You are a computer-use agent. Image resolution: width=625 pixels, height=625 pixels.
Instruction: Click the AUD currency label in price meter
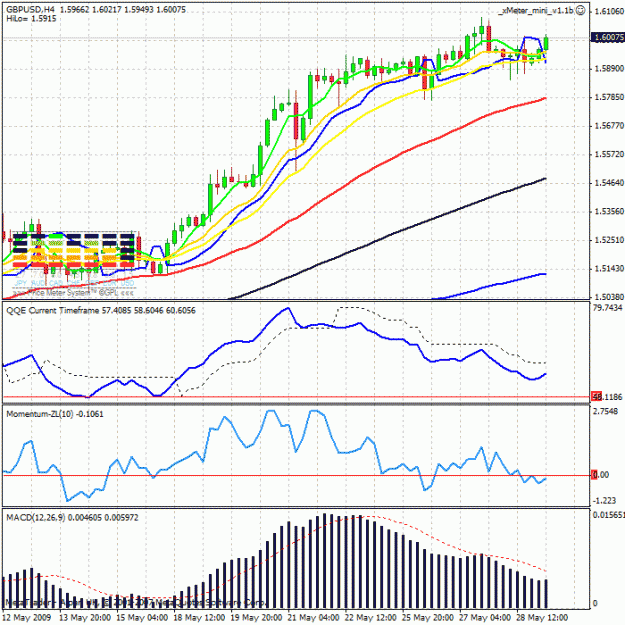point(39,283)
